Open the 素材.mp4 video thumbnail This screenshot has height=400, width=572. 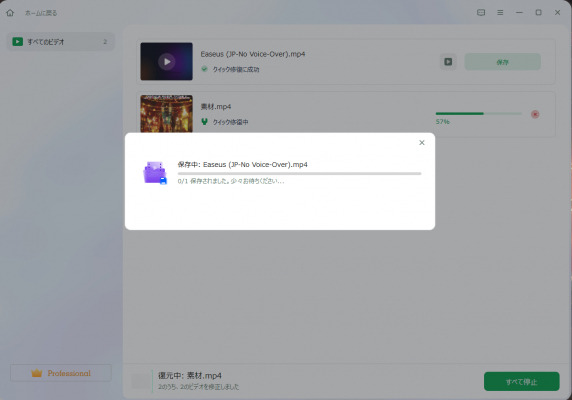(166, 113)
